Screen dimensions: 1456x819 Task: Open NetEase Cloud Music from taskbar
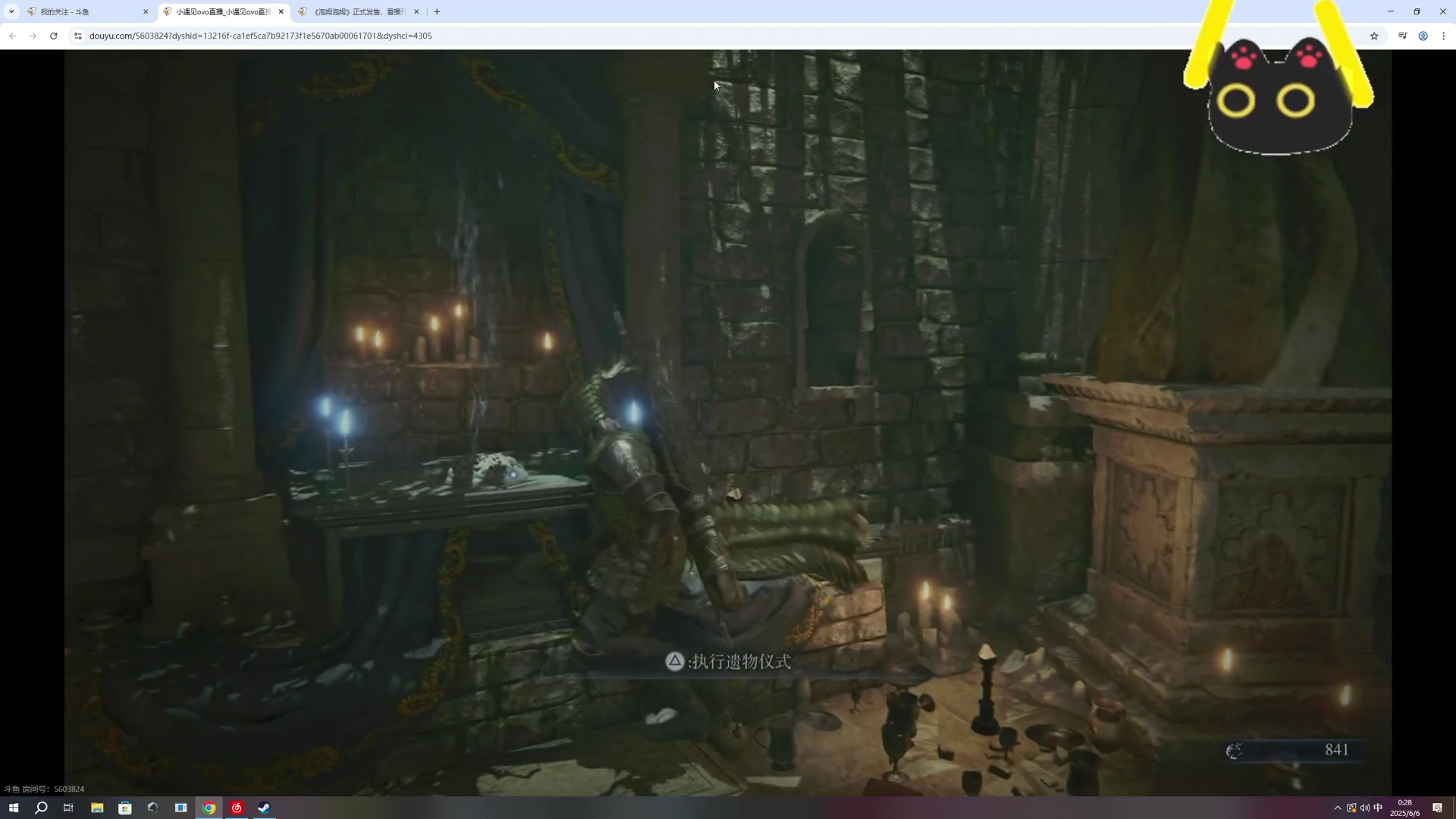(237, 808)
